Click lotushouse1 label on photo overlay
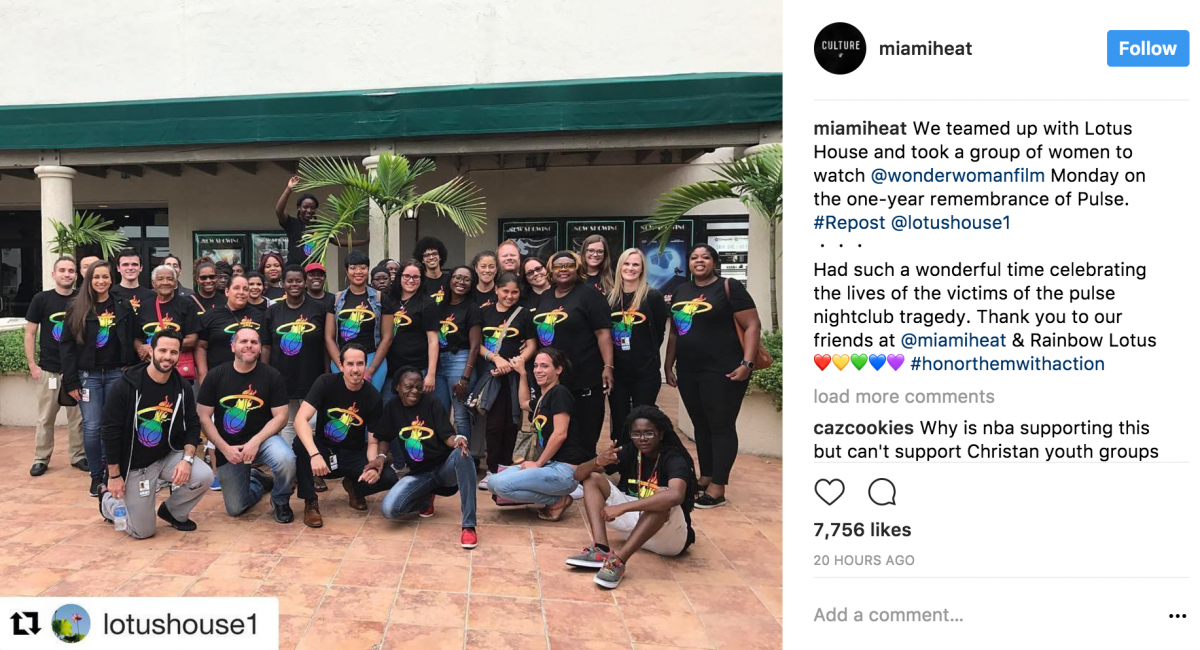This screenshot has width=1200, height=650. tap(181, 625)
